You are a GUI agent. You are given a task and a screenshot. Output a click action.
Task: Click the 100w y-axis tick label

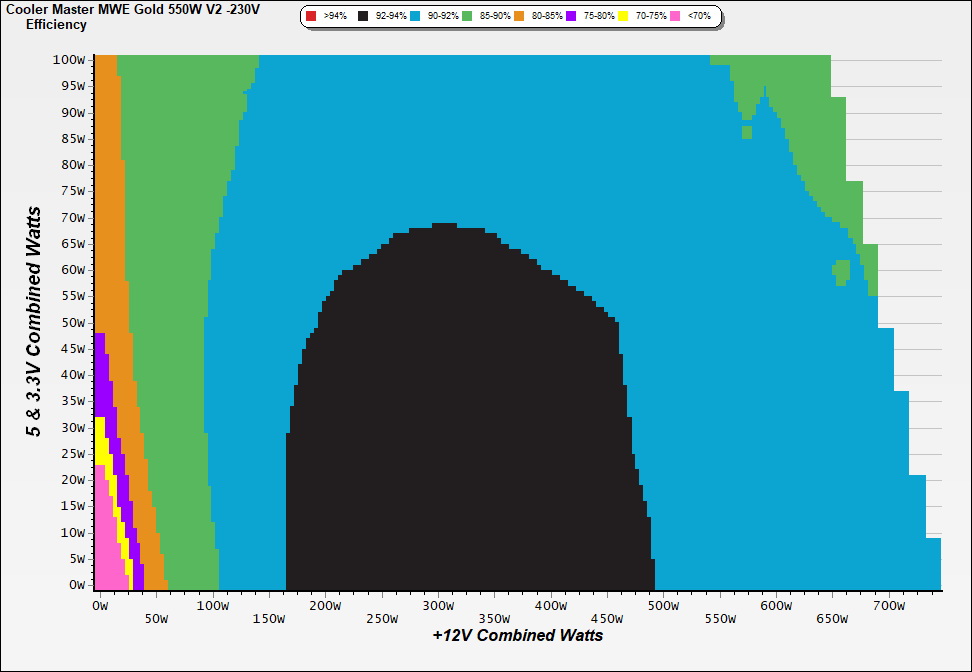(x=69, y=60)
